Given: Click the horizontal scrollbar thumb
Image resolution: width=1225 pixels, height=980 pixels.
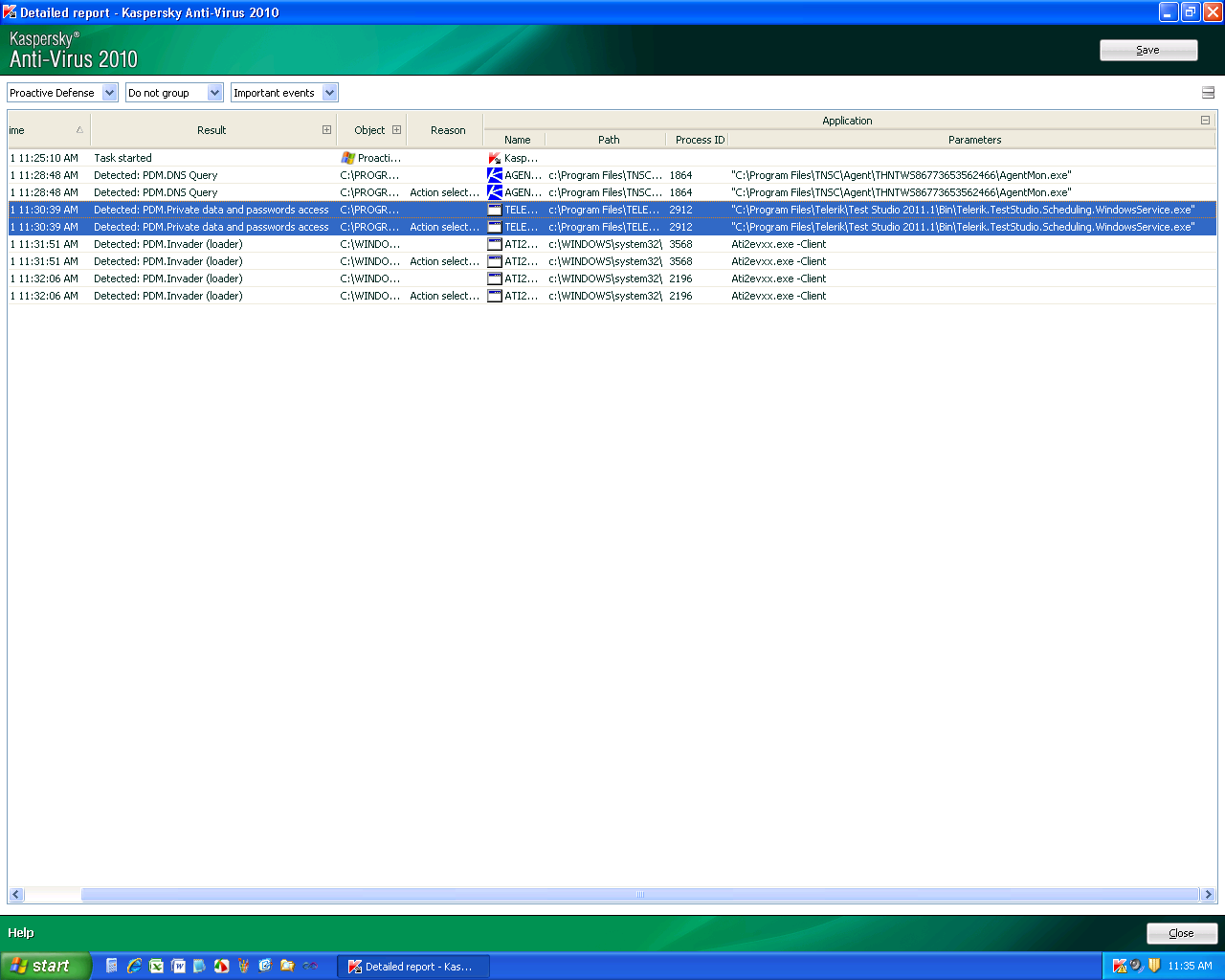Looking at the screenshot, I should (x=640, y=895).
